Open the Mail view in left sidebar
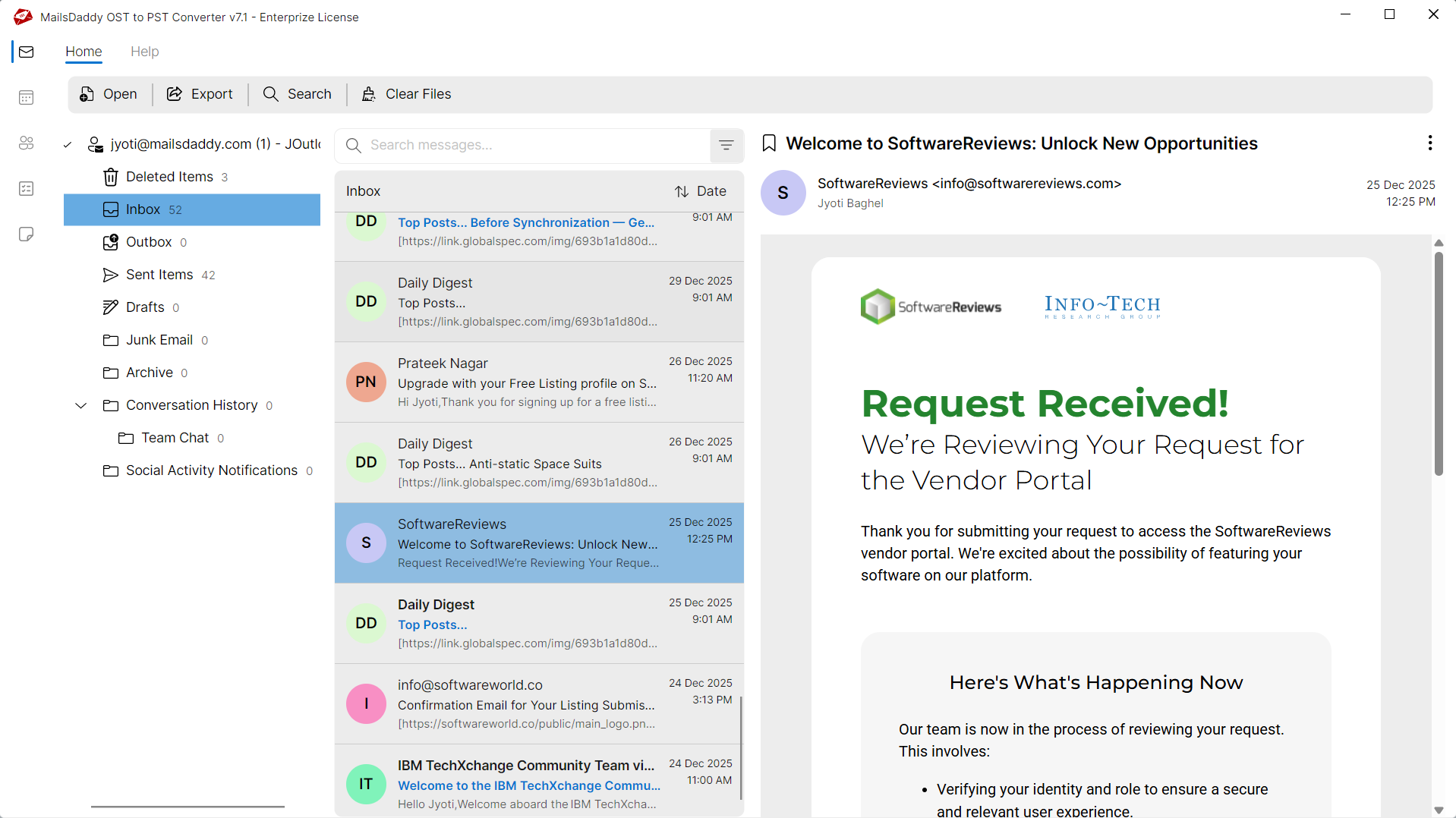Screen dimensions: 1456x818 tap(27, 52)
